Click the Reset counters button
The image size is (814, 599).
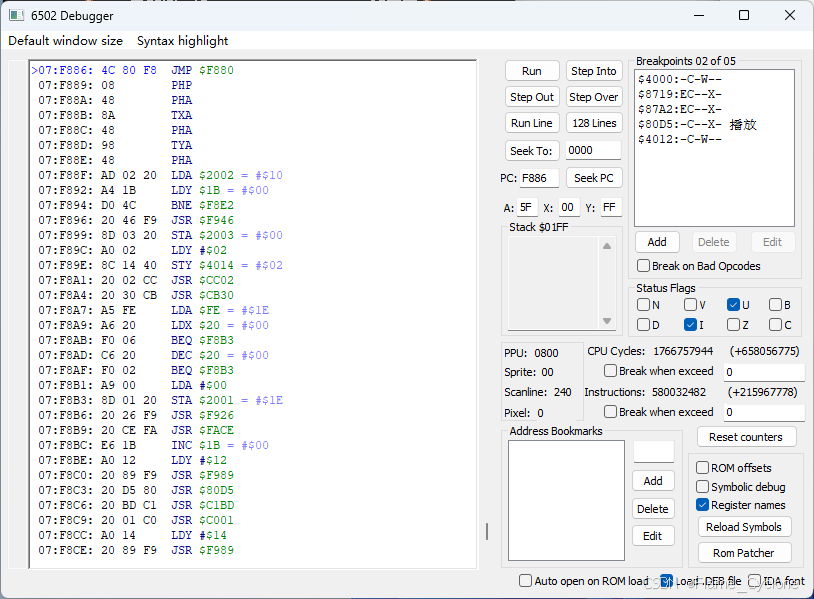[x=746, y=437]
